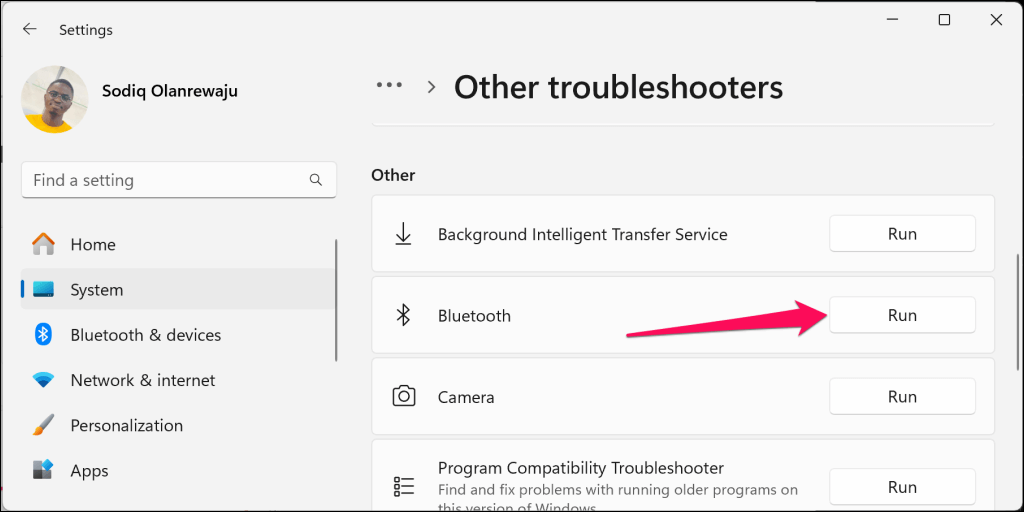The height and width of the screenshot is (512, 1024).
Task: Click the Bluetooth & devices icon
Action: click(43, 335)
